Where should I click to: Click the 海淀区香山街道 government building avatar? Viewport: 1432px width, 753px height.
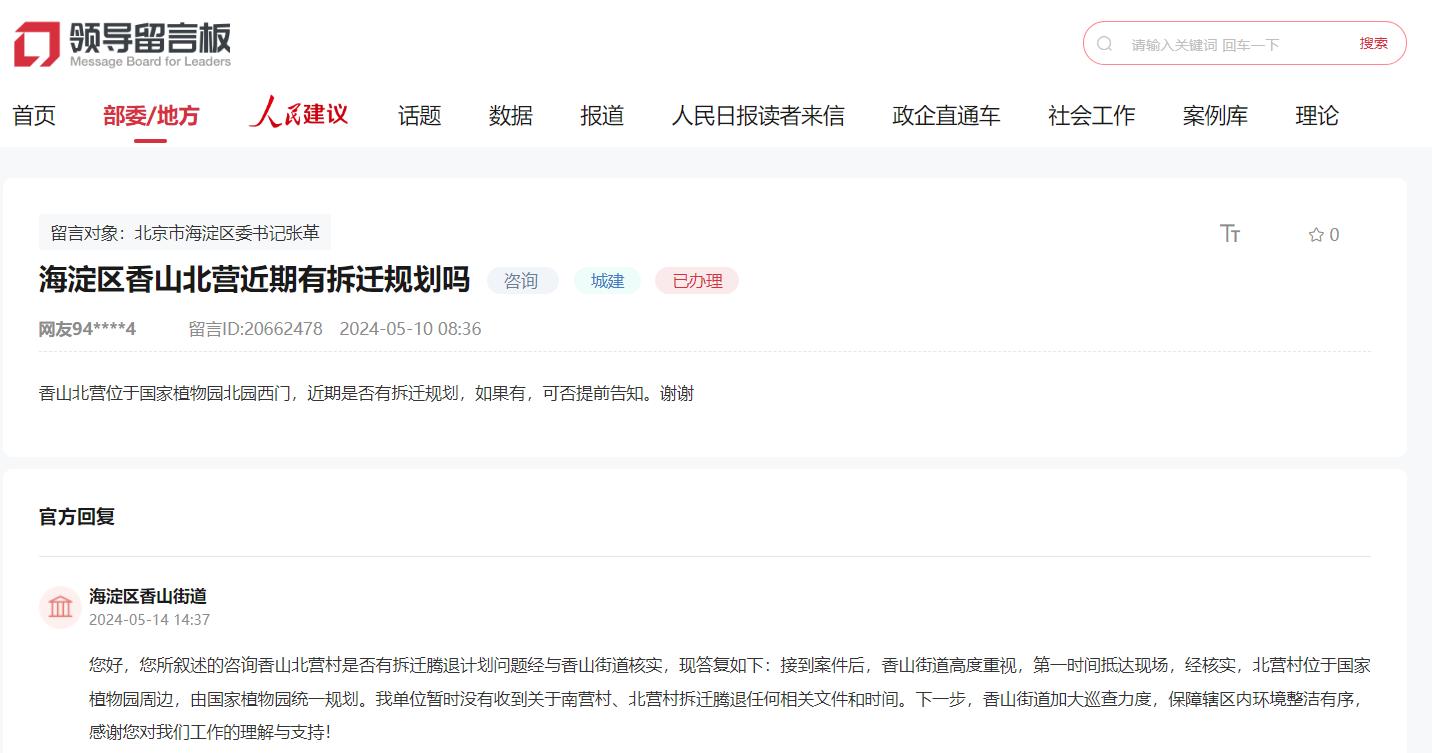pos(60,607)
